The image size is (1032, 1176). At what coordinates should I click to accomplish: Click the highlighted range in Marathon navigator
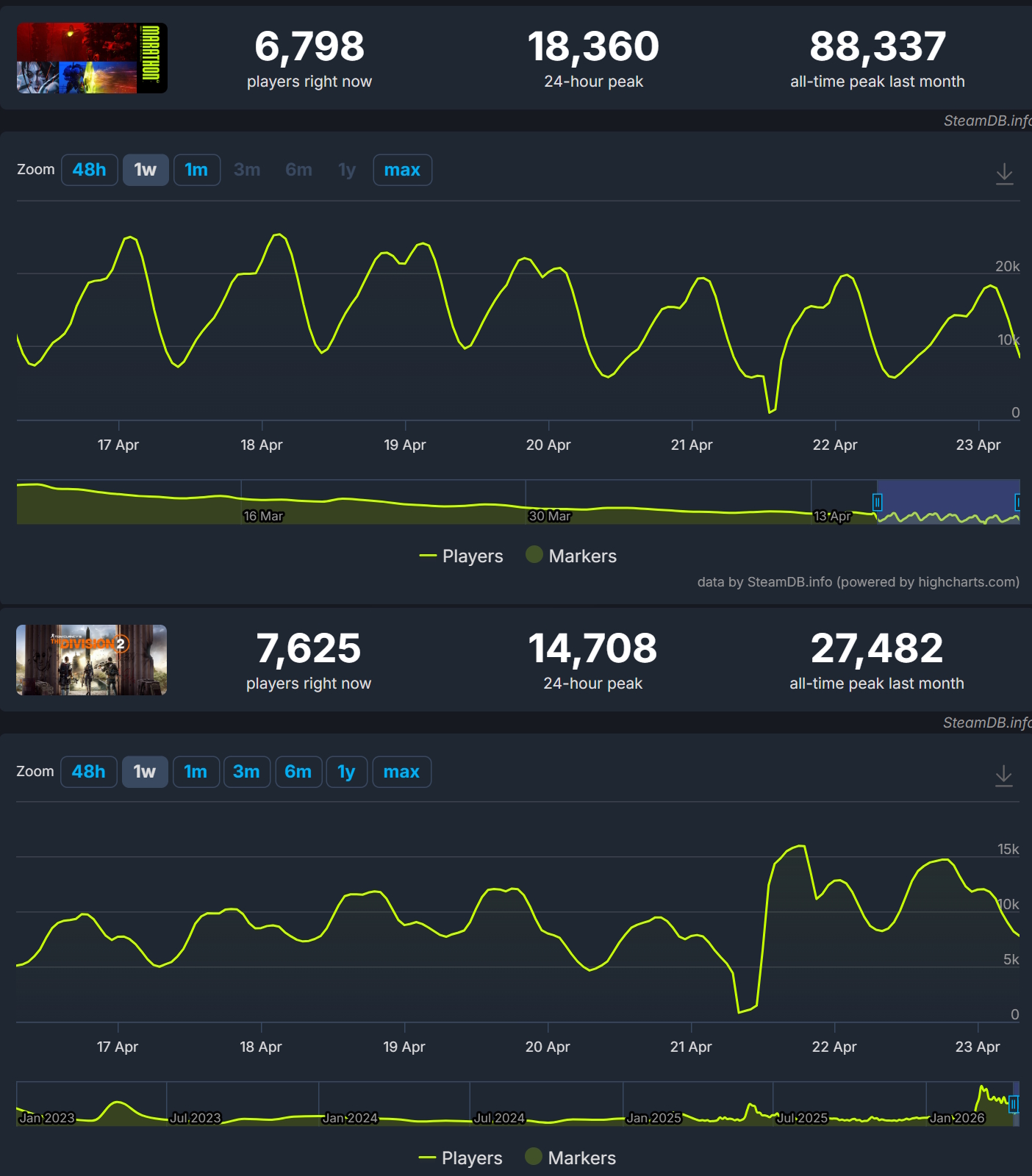[x=948, y=502]
